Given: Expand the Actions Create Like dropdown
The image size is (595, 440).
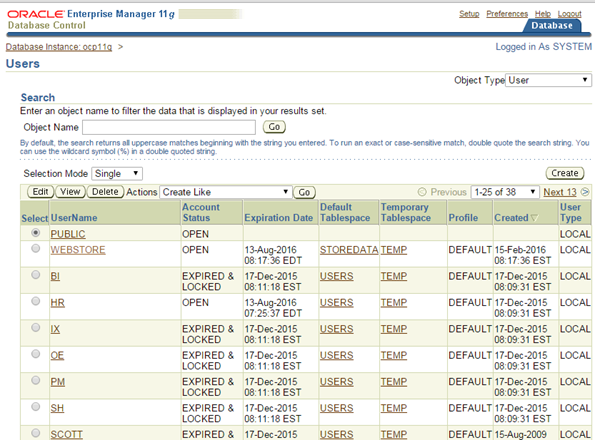Looking at the screenshot, I should point(226,192).
